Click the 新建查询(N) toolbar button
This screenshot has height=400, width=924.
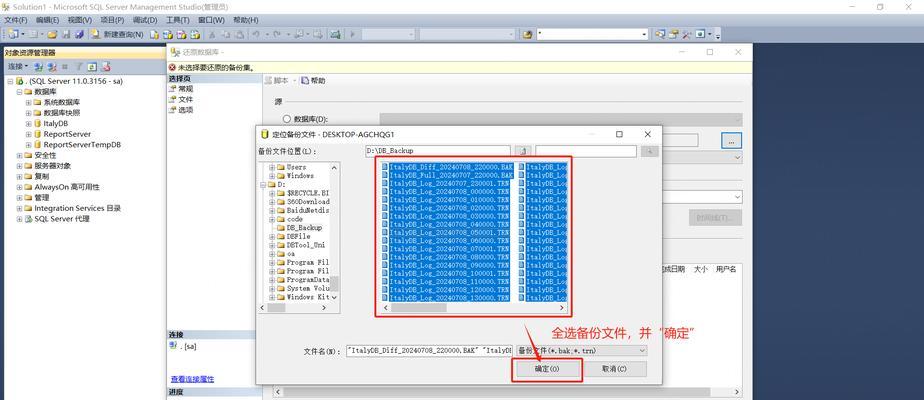click(117, 34)
